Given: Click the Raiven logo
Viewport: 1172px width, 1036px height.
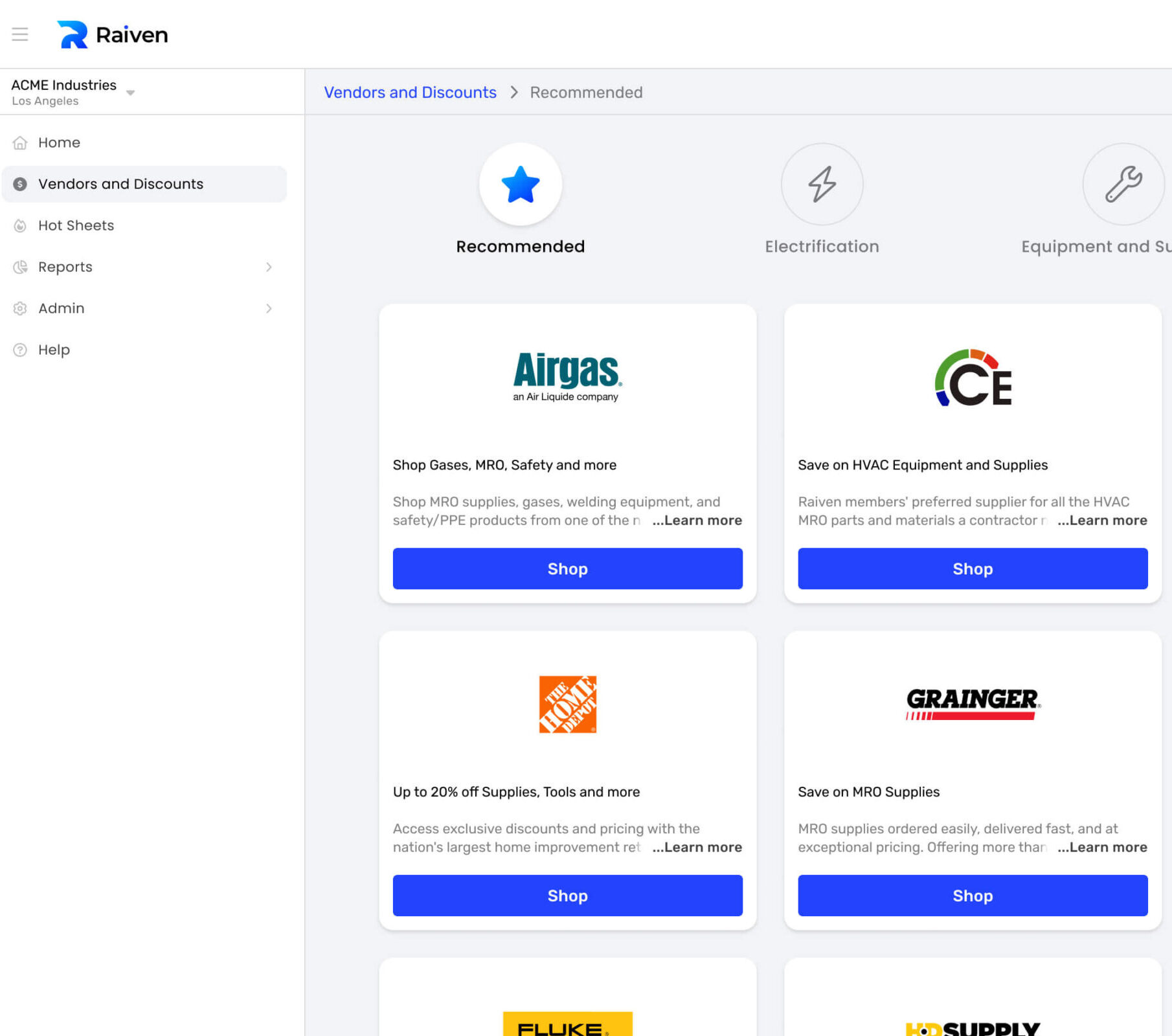Looking at the screenshot, I should click(x=113, y=34).
